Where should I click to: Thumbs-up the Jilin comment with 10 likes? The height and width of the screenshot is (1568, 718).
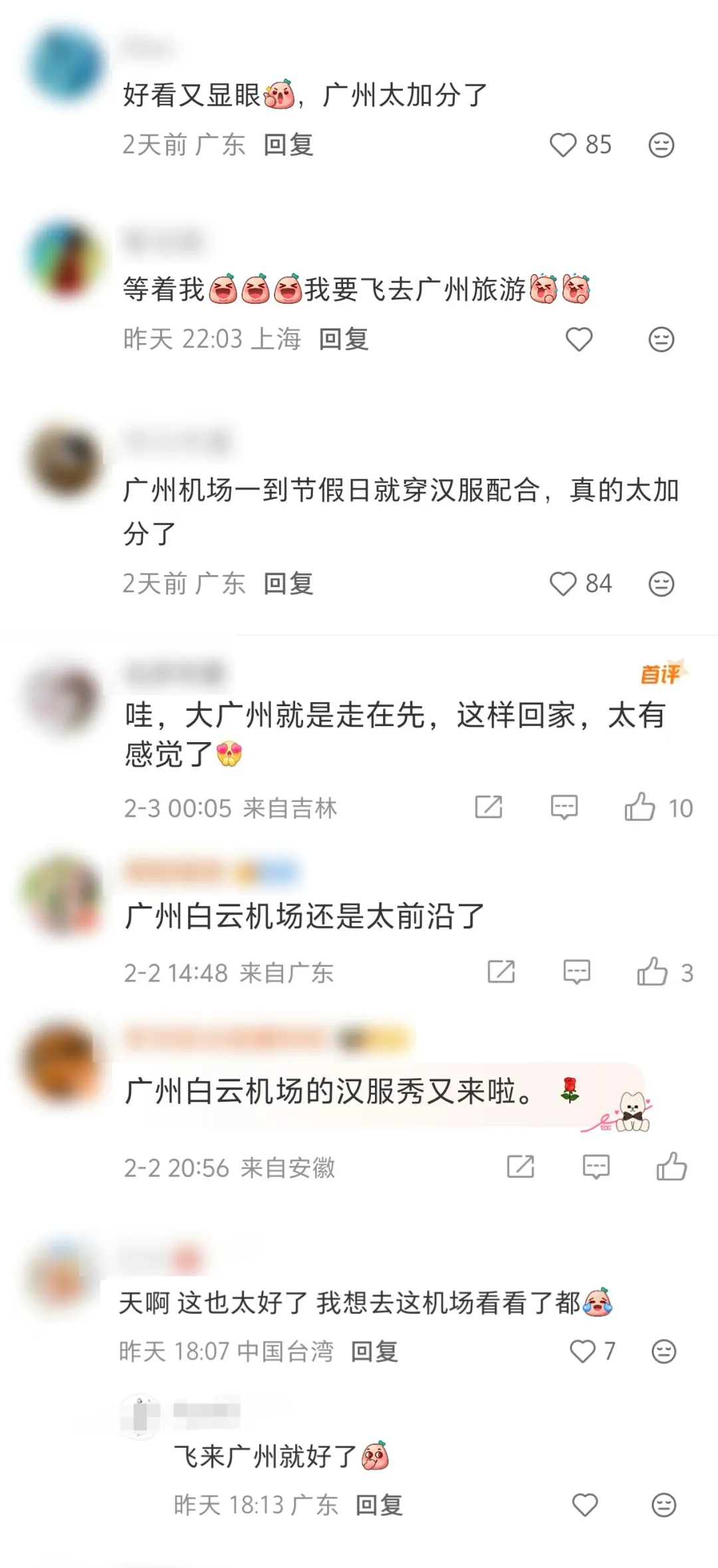click(x=640, y=807)
